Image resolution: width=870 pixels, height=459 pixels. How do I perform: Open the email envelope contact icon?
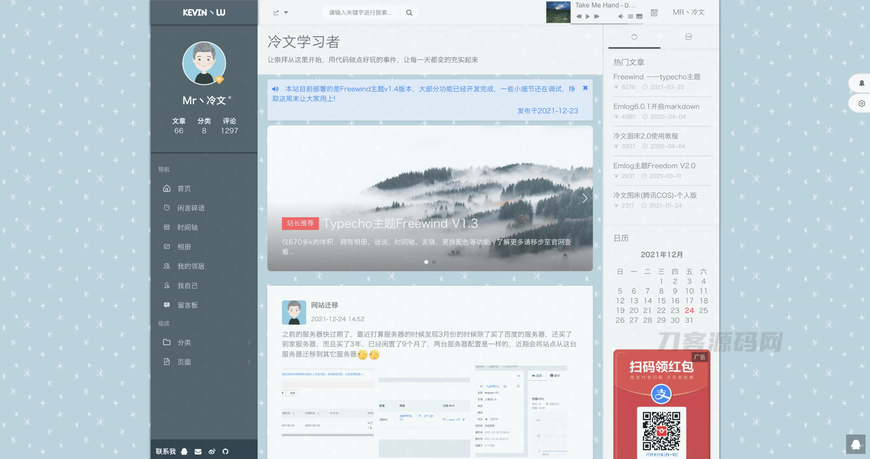tap(198, 451)
